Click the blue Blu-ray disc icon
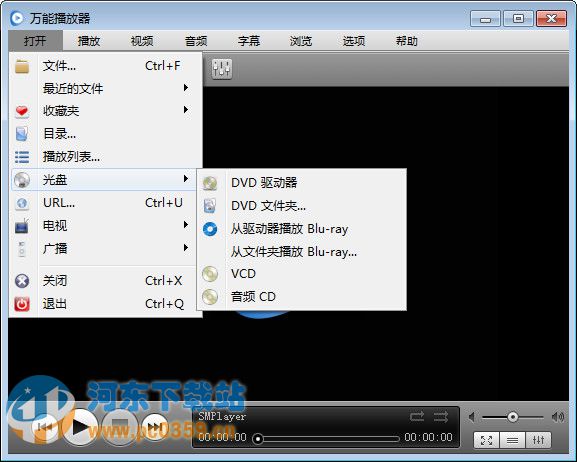This screenshot has height=462, width=577. point(210,229)
